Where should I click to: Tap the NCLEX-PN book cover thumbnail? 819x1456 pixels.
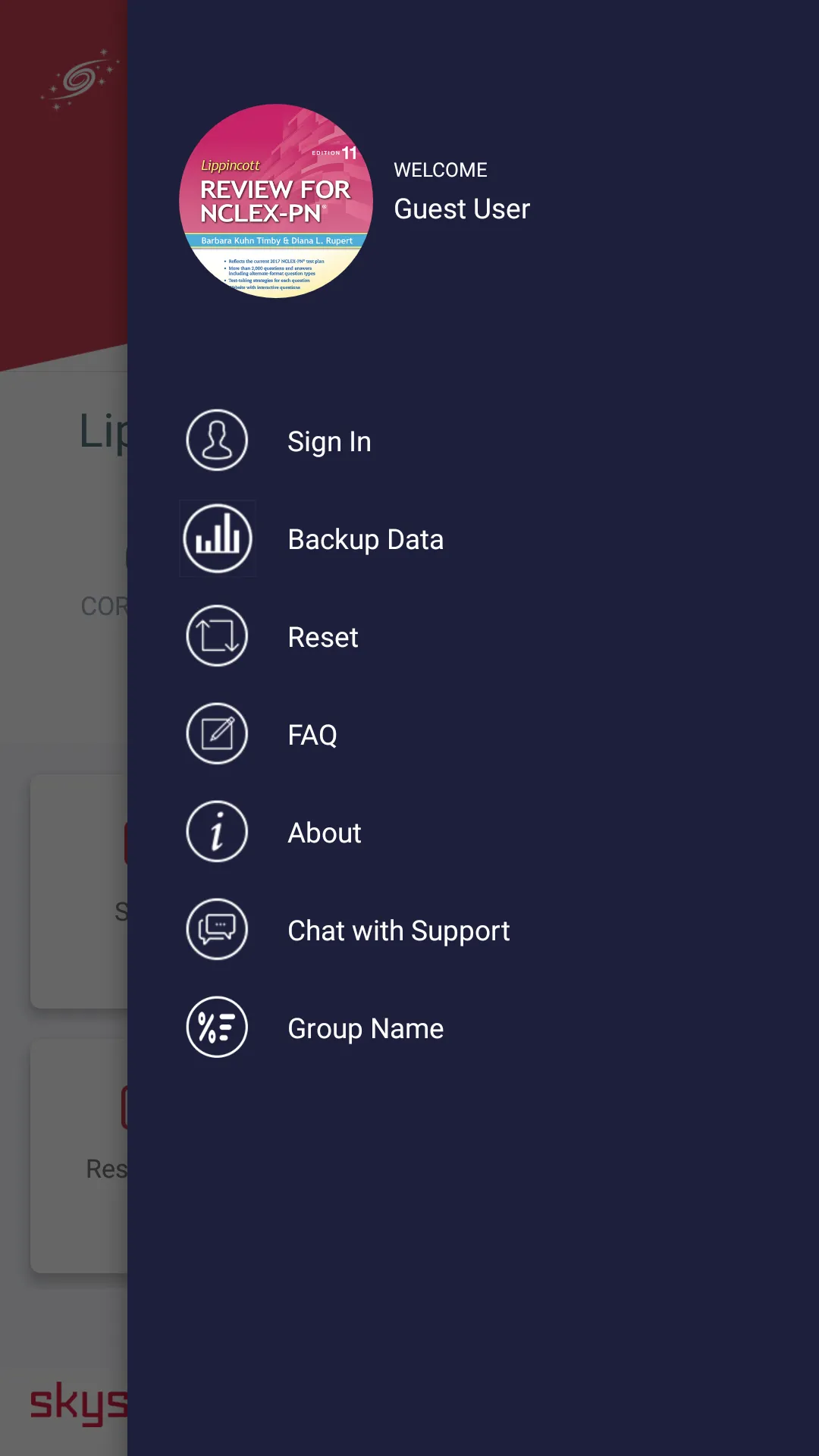(276, 201)
